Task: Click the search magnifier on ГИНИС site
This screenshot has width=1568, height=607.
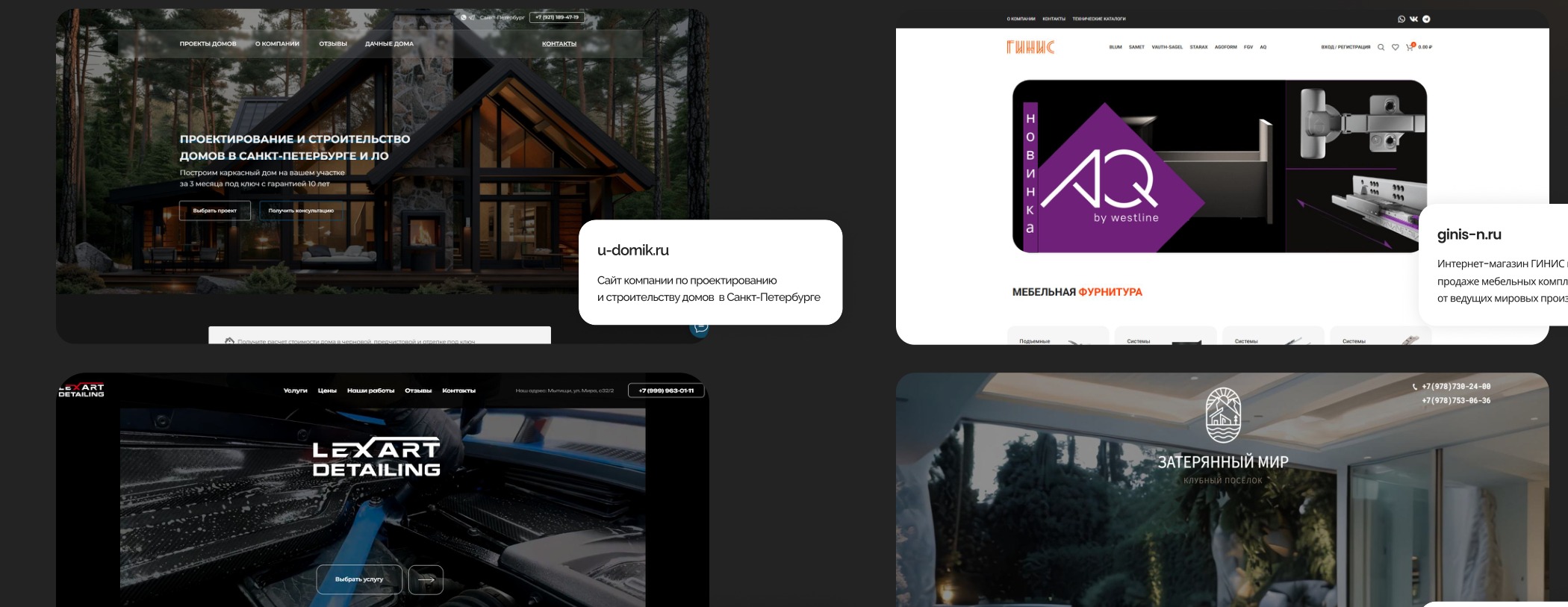Action: [1381, 47]
